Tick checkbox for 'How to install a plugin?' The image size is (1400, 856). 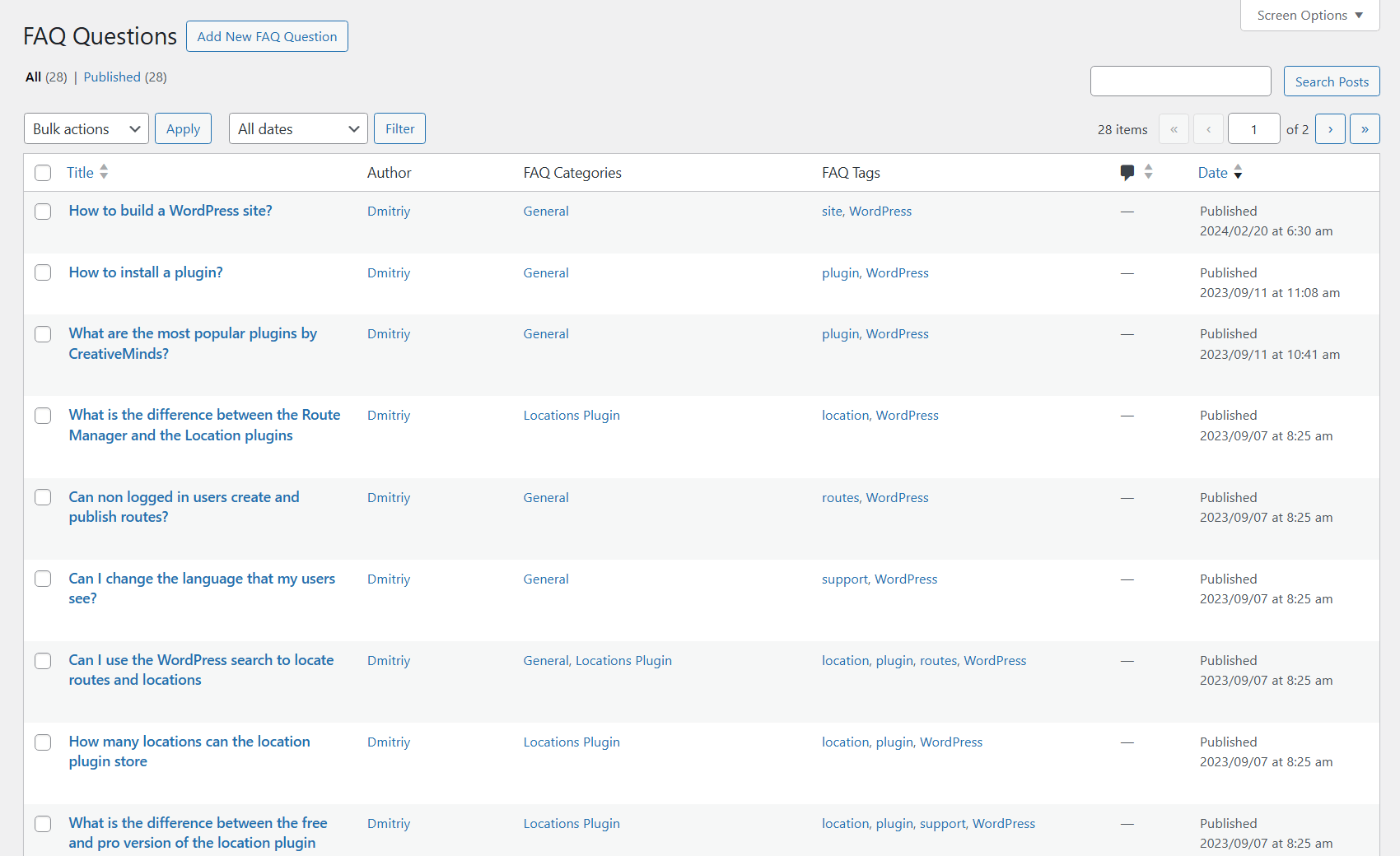point(43,273)
